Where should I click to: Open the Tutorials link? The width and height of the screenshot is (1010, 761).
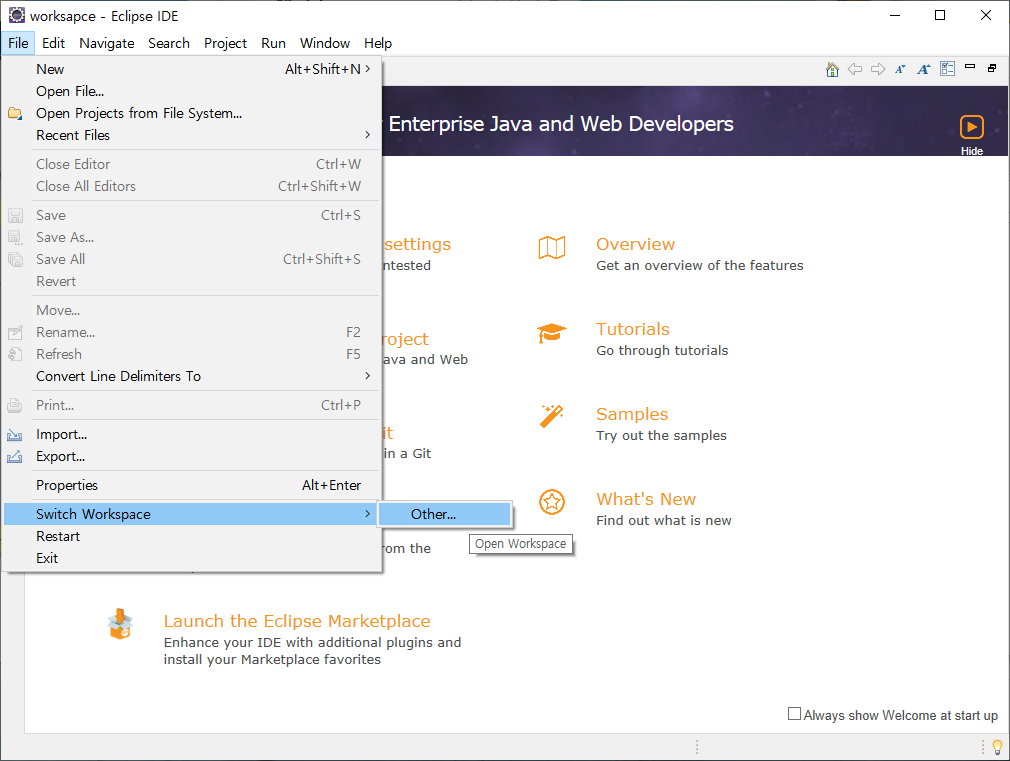[x=633, y=329]
